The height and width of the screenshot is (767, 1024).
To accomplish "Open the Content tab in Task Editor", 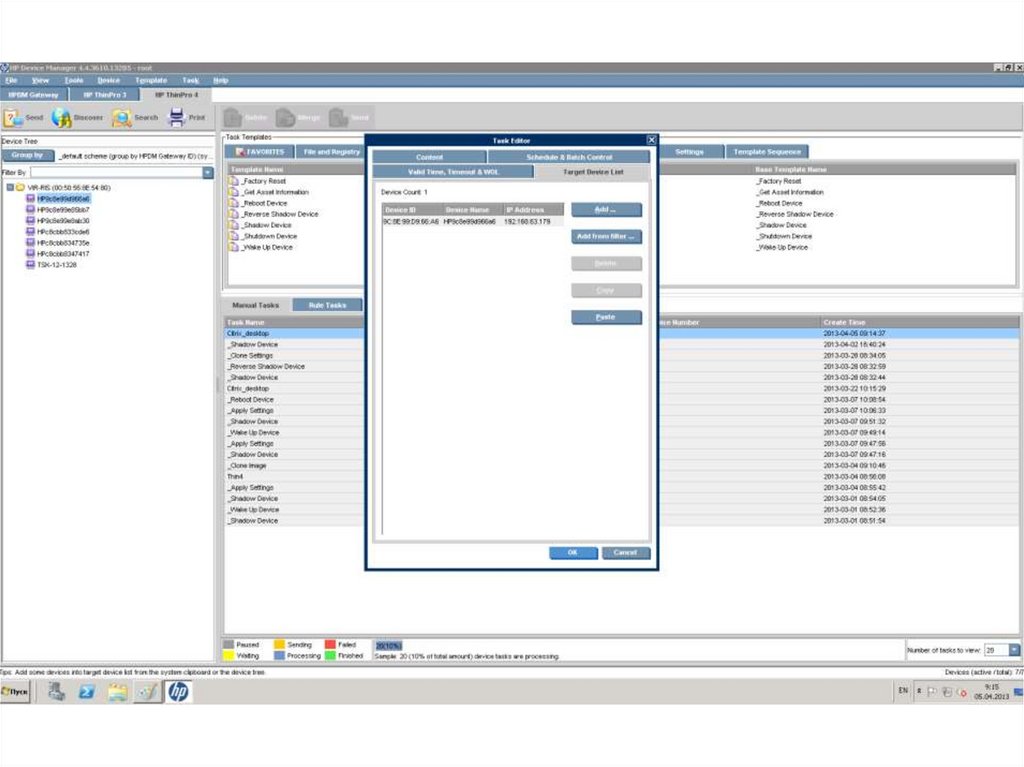I will (429, 157).
